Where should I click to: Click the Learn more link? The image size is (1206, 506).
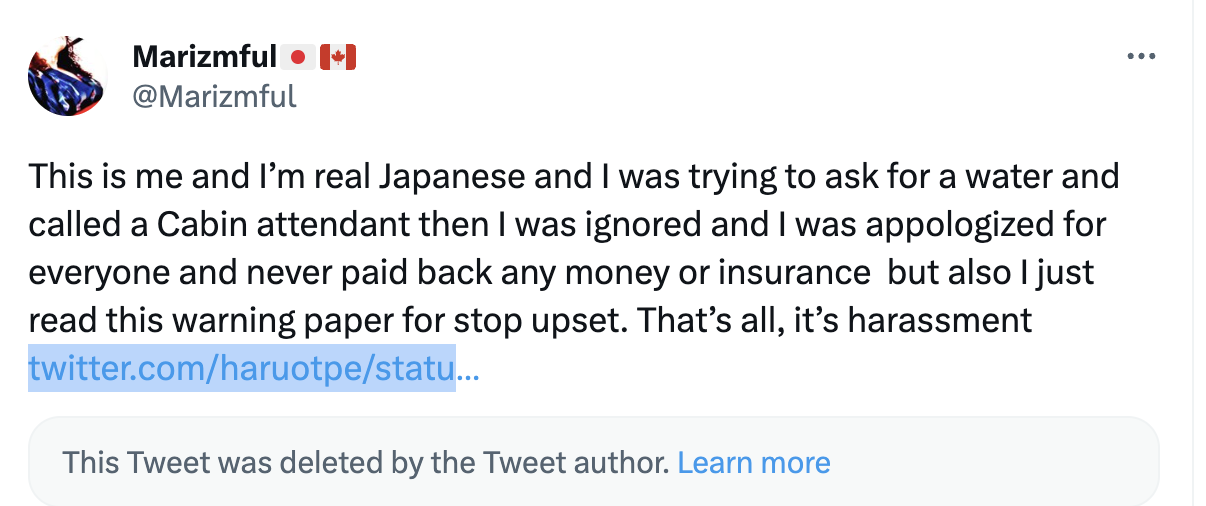click(754, 463)
